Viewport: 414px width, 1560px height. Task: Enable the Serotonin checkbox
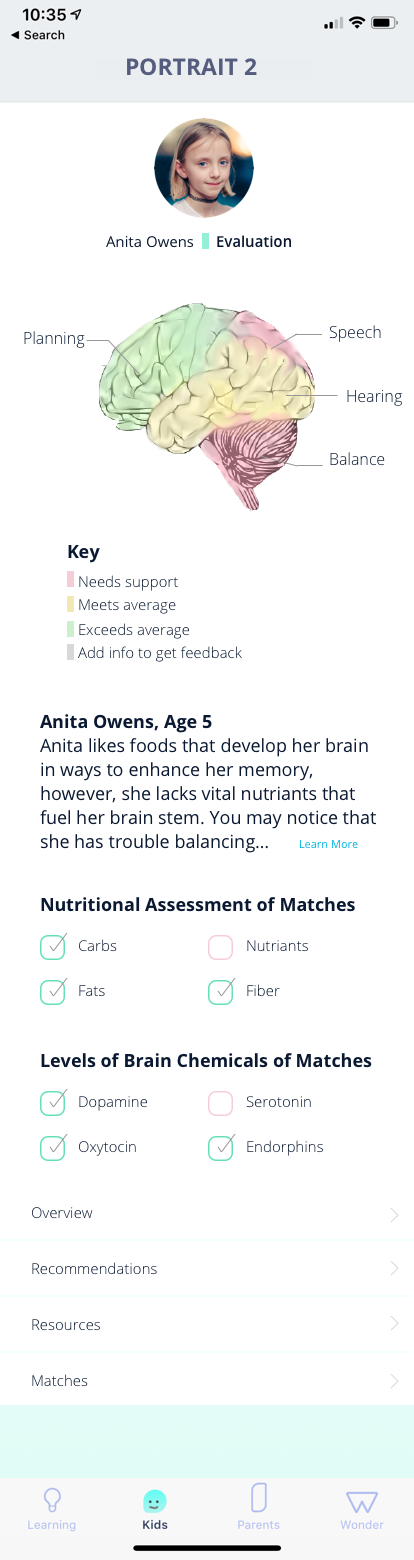tap(221, 1103)
